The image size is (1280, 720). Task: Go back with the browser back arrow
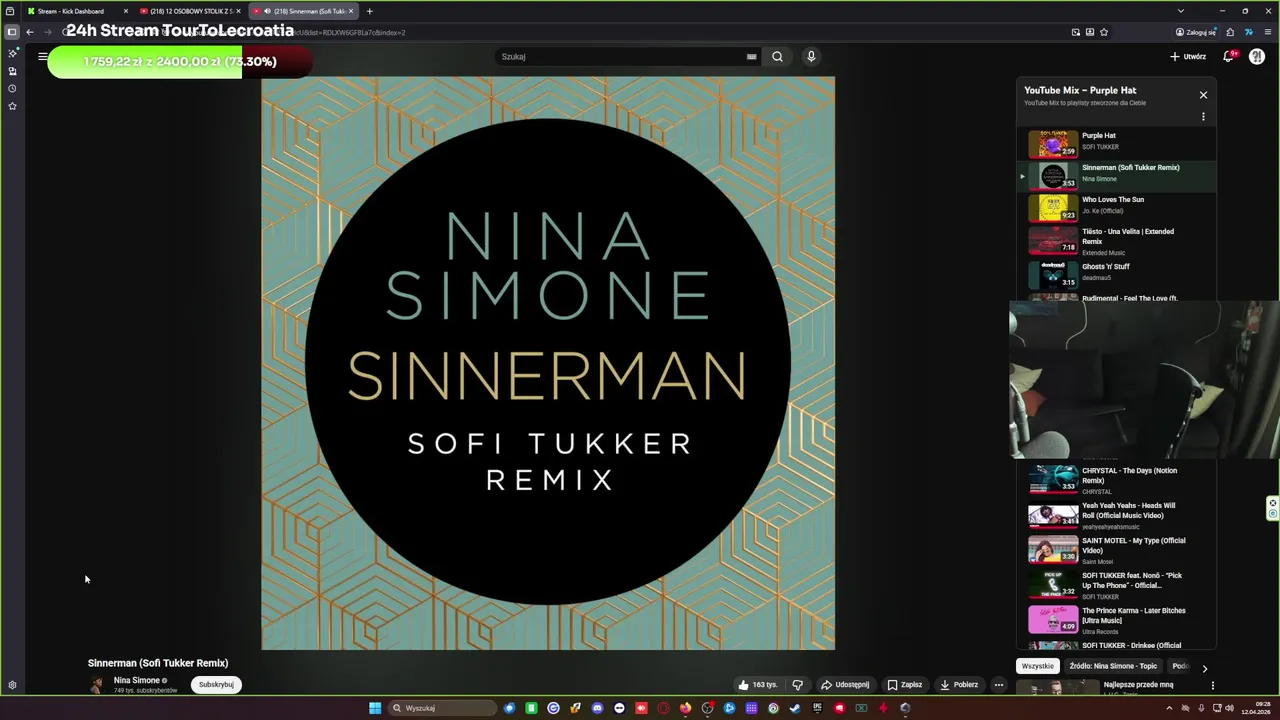30,32
